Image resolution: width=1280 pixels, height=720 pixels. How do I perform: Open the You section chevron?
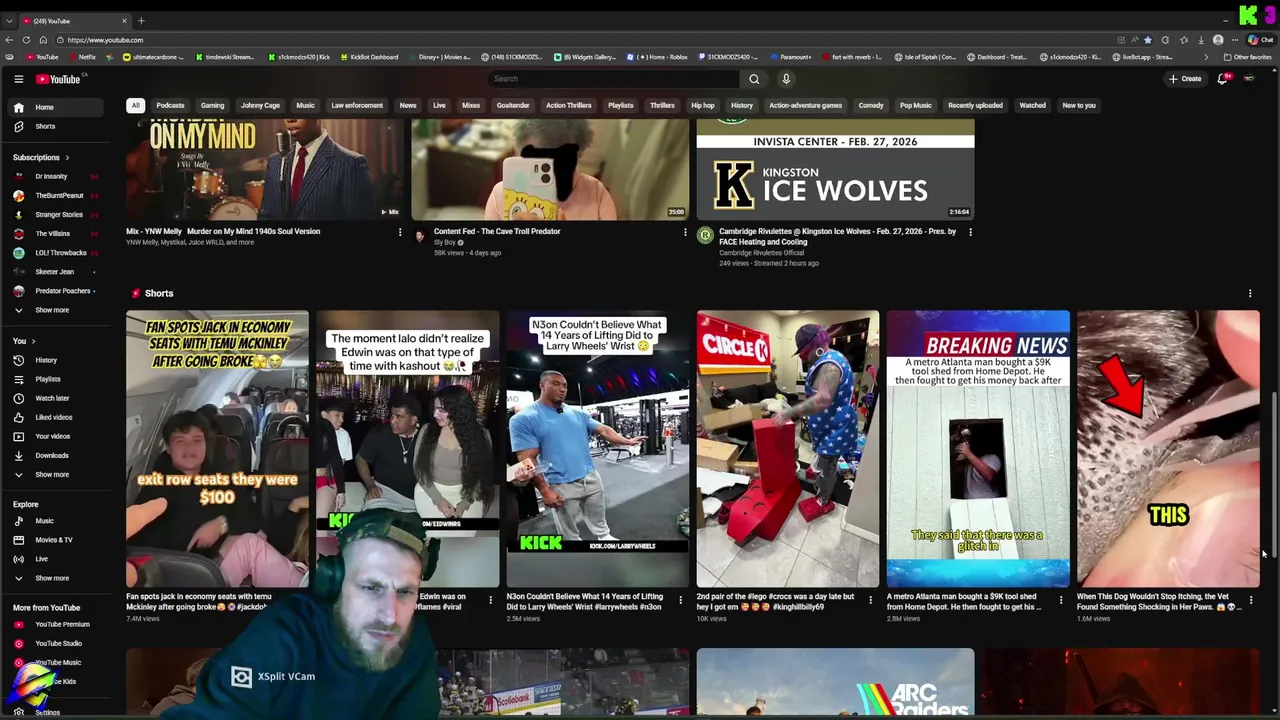point(33,341)
